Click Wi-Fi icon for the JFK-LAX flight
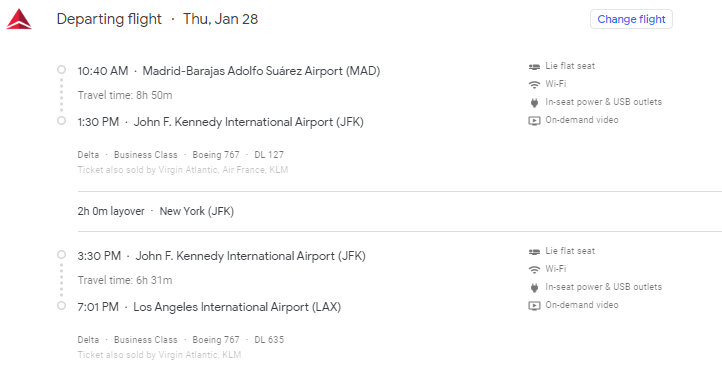The height and width of the screenshot is (368, 722). pos(534,269)
